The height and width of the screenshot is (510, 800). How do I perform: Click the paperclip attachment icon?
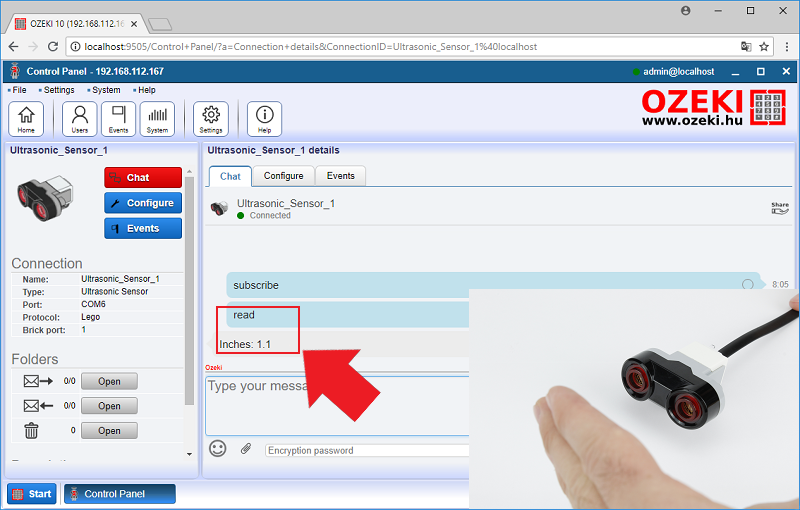coord(246,449)
